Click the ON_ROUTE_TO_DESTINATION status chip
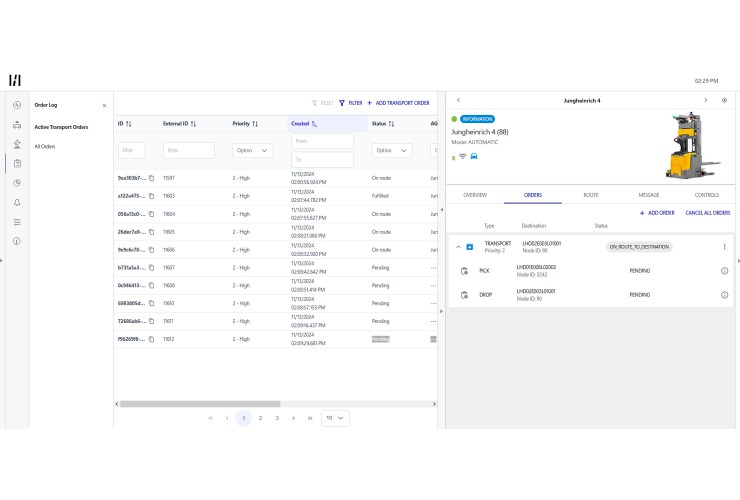The width and height of the screenshot is (740, 500). [x=639, y=247]
